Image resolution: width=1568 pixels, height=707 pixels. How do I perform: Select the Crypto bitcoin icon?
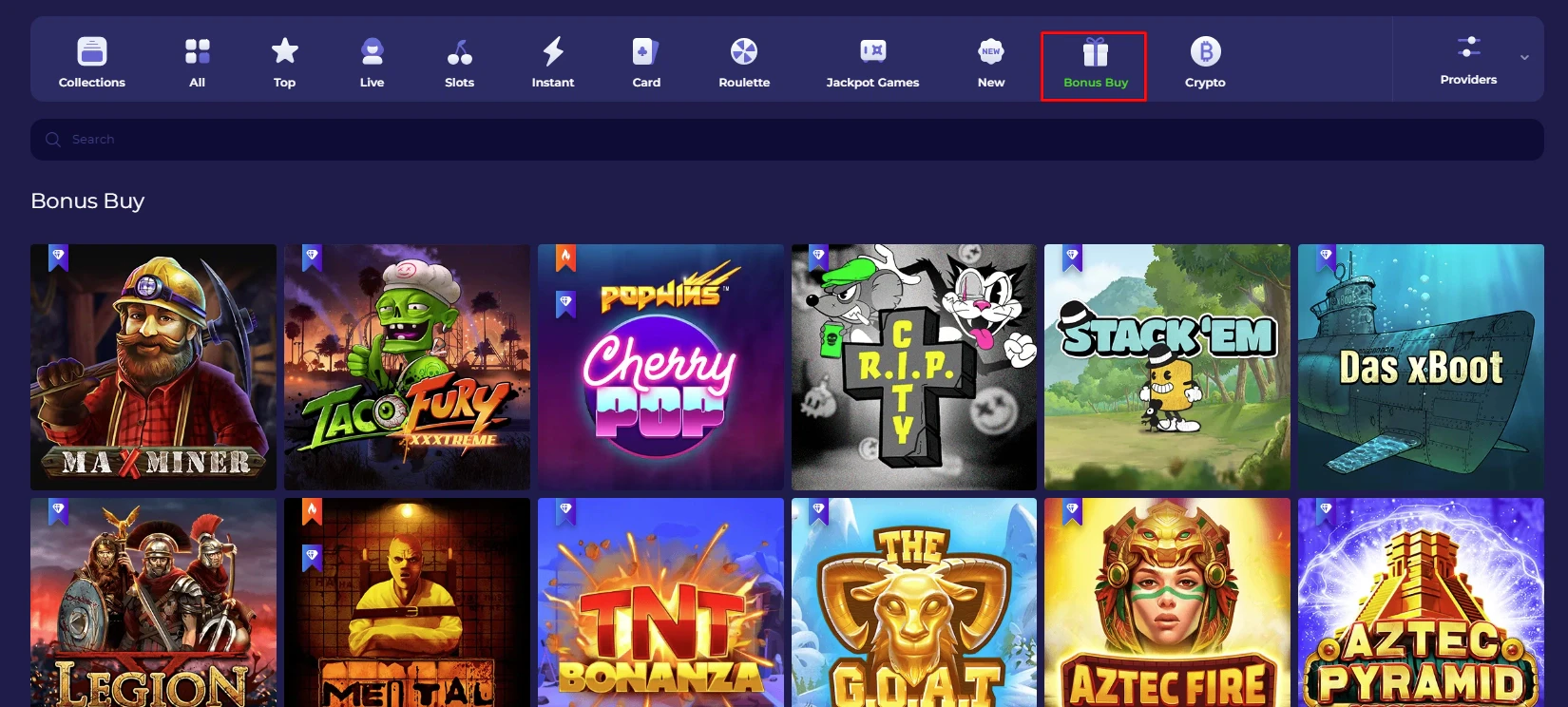[1205, 50]
